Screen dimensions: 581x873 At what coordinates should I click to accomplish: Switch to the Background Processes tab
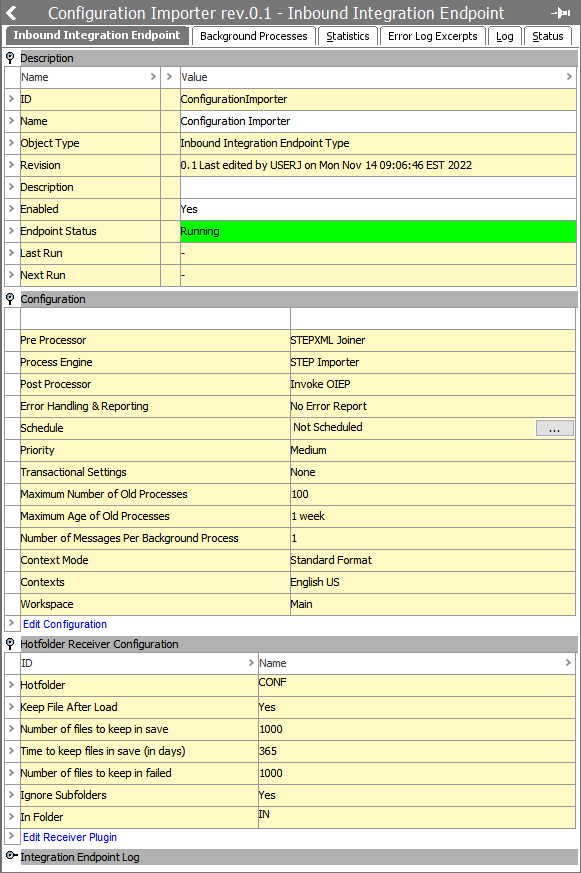coord(254,36)
